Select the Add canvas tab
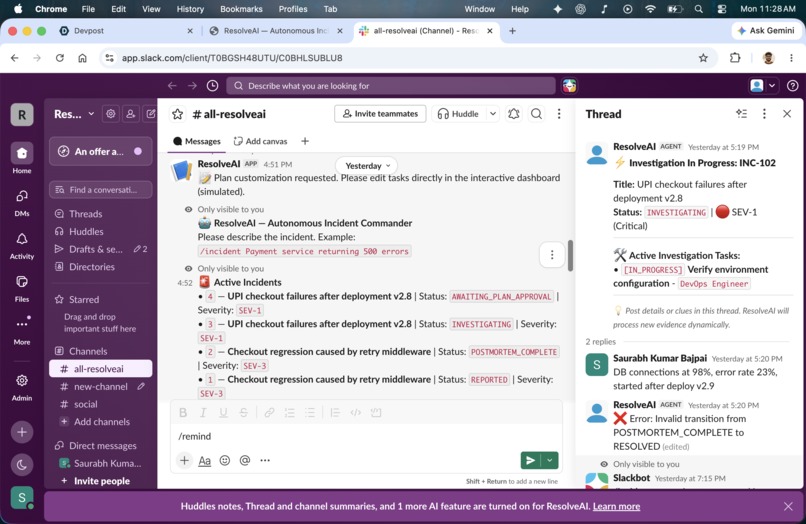The height and width of the screenshot is (524, 806). [261, 141]
